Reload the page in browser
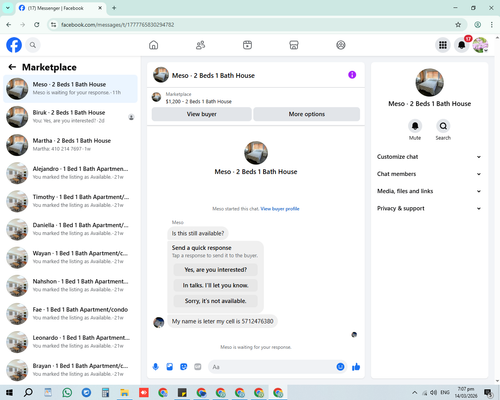Screen dimensions: 500x400 (37, 25)
